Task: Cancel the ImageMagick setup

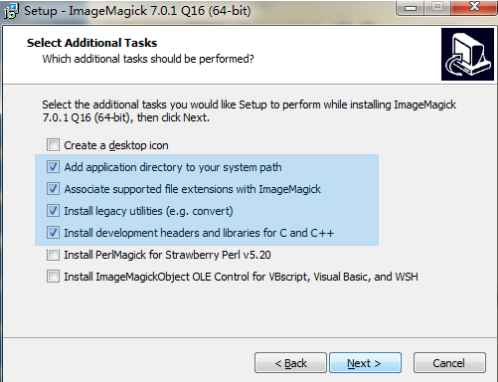Action: pyautogui.click(x=449, y=363)
